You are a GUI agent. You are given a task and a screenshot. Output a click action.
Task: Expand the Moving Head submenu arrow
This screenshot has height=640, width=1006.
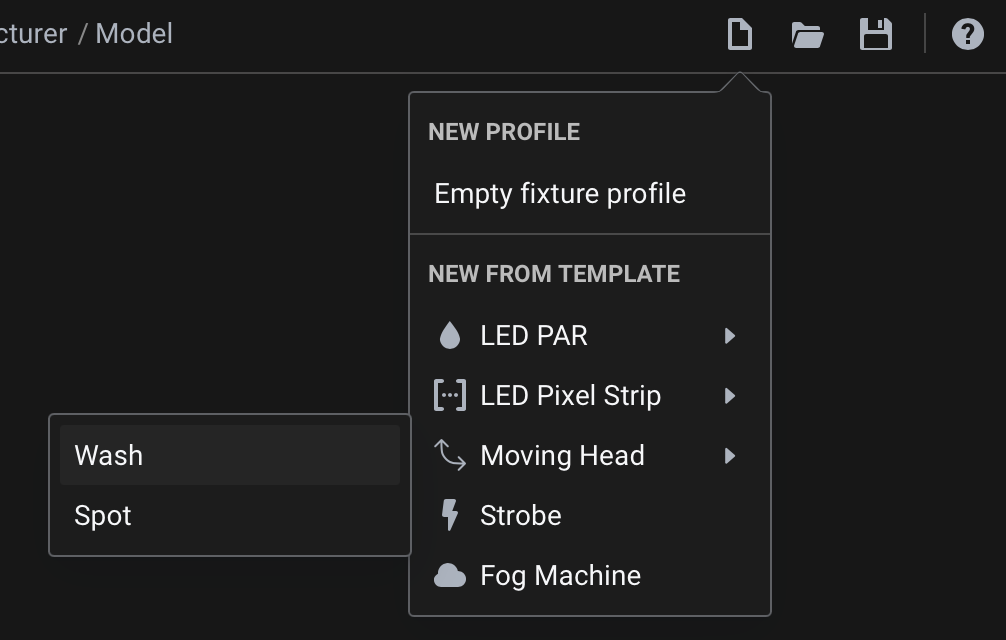pos(729,455)
